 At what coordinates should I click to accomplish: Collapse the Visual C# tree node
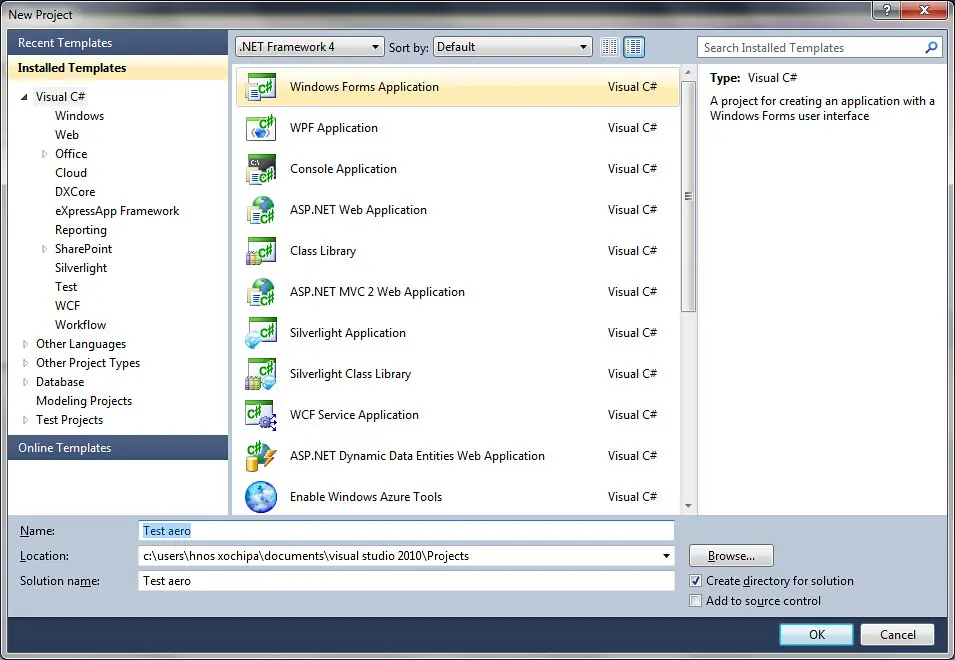pos(24,97)
